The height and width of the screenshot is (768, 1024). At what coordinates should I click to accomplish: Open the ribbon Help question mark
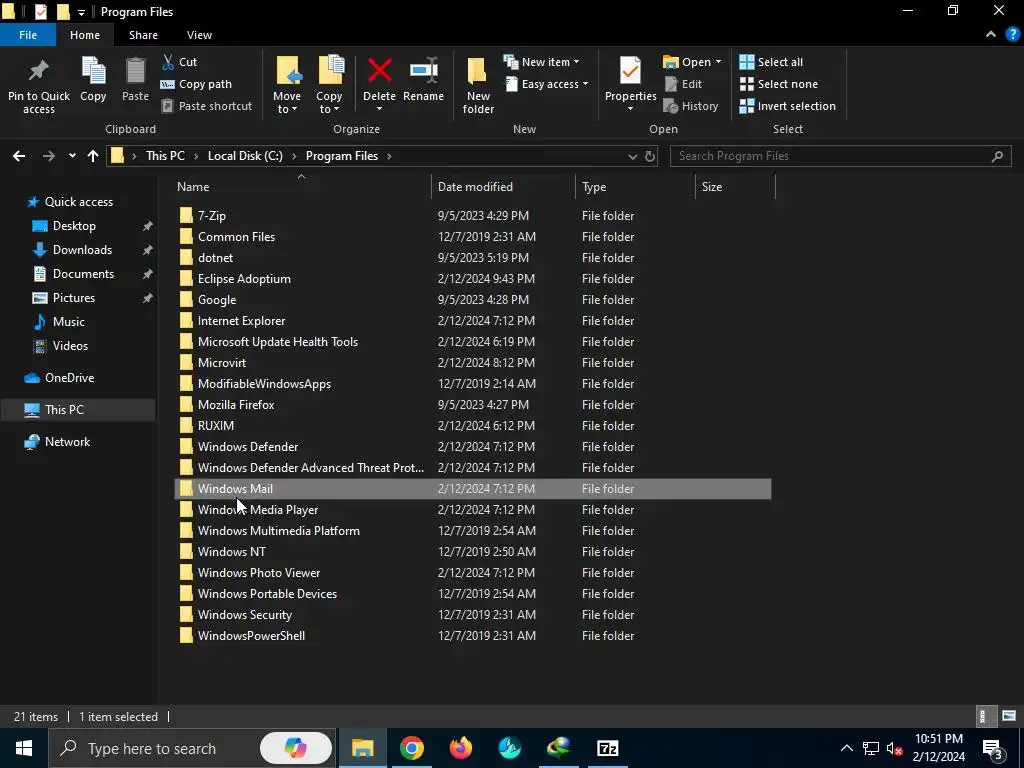[1012, 35]
